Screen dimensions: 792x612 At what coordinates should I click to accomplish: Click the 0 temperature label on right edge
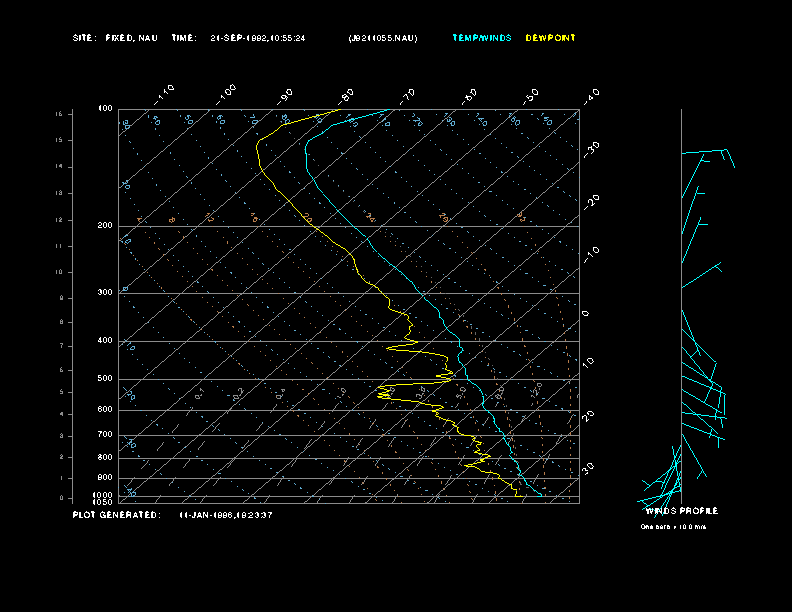pyautogui.click(x=585, y=314)
